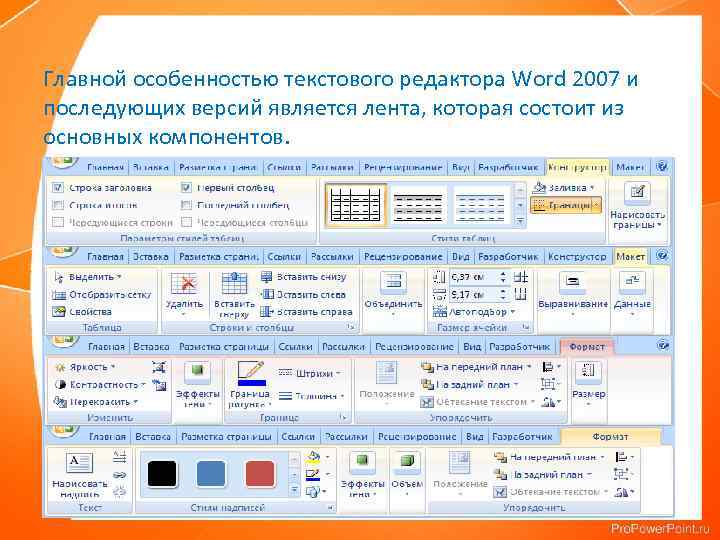Open the Формат tab in third ribbon
The image size is (720, 540).
pyautogui.click(x=586, y=347)
